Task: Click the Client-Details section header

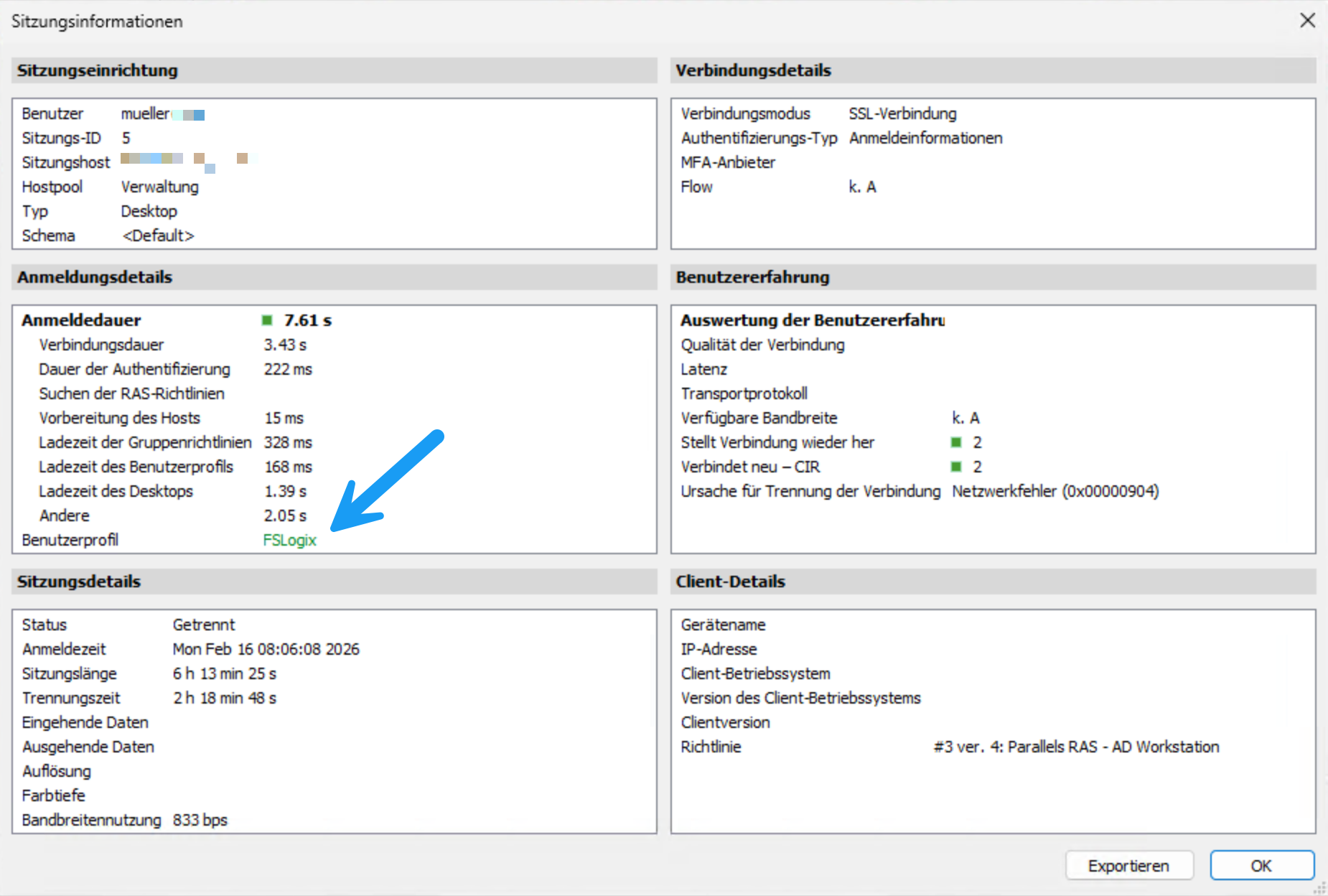Action: (730, 582)
